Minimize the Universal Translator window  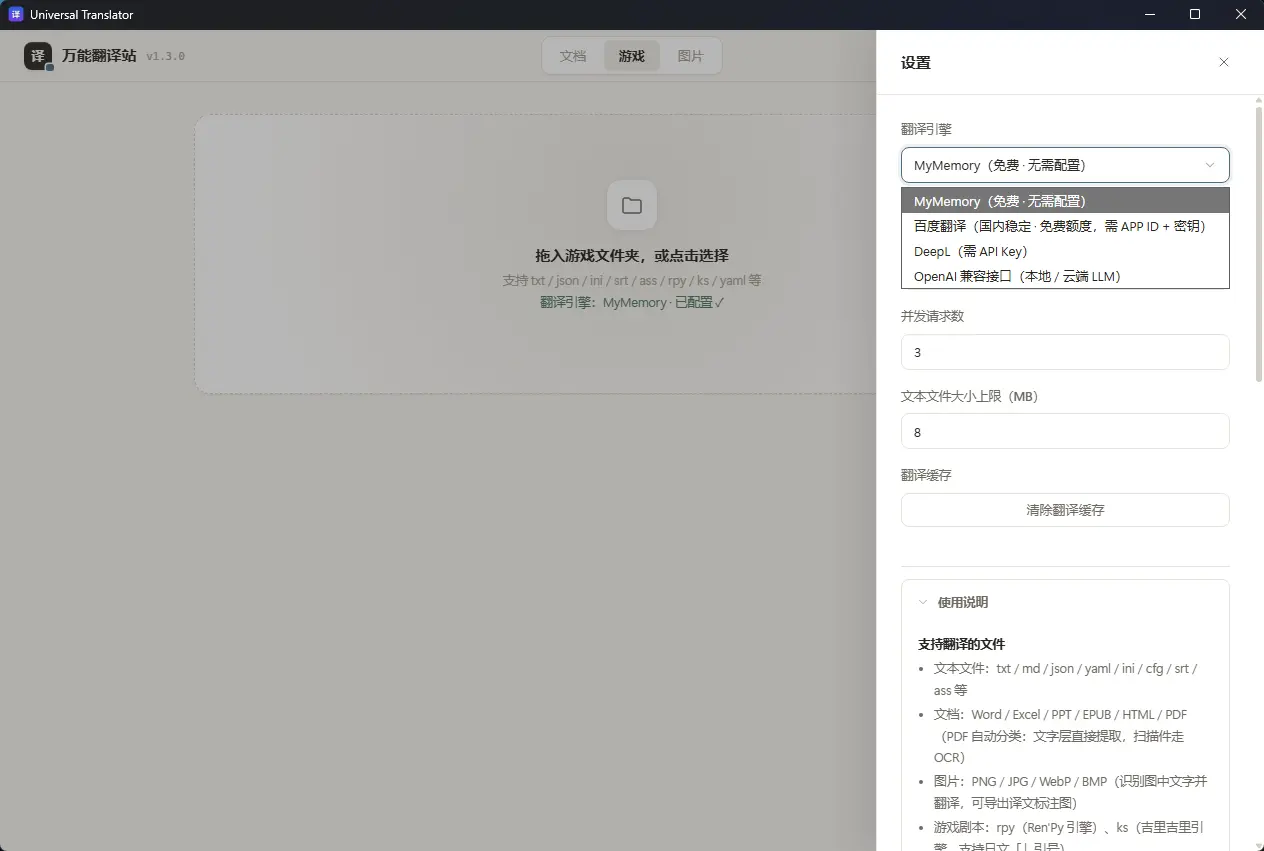pos(1148,14)
